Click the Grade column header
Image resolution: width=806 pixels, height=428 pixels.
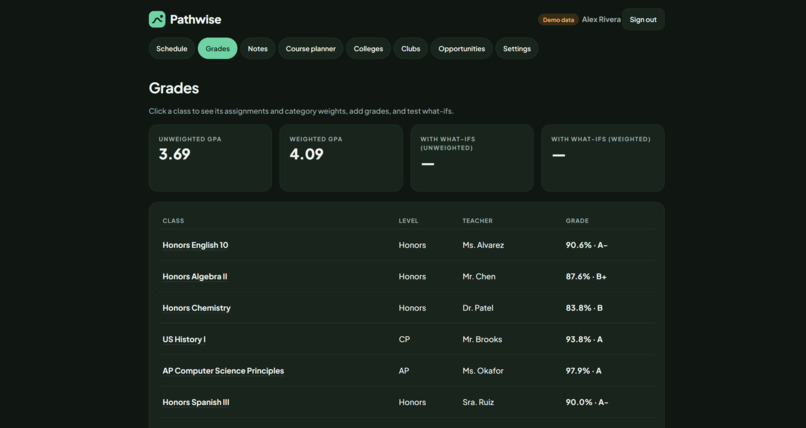[577, 220]
